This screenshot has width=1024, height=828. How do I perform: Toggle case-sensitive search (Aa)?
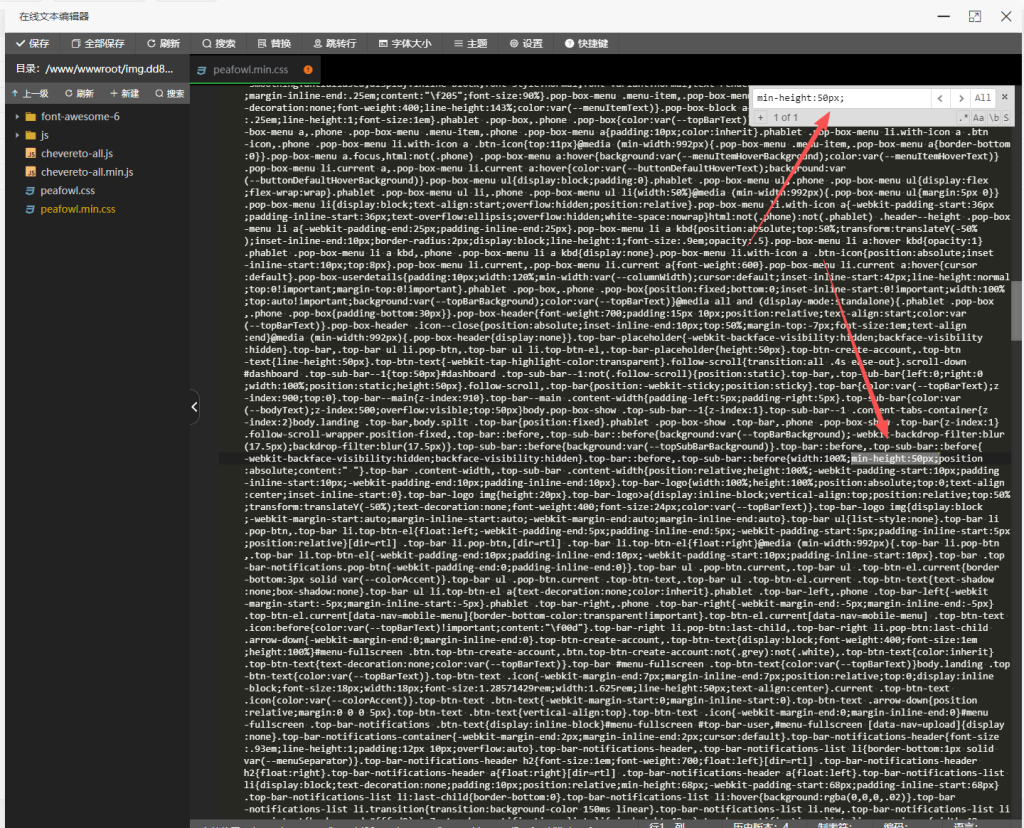979,118
